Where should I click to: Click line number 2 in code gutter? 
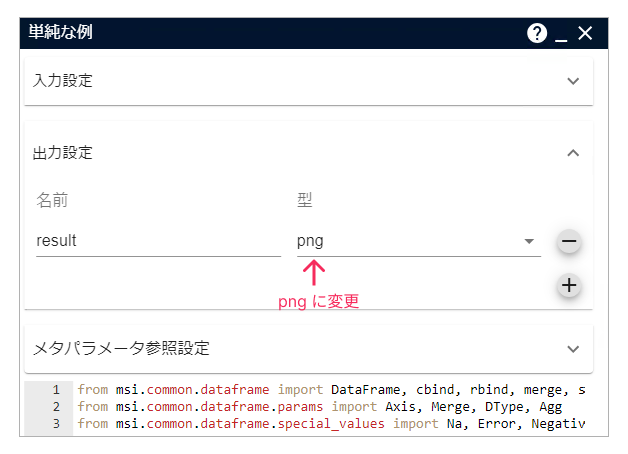click(56, 407)
